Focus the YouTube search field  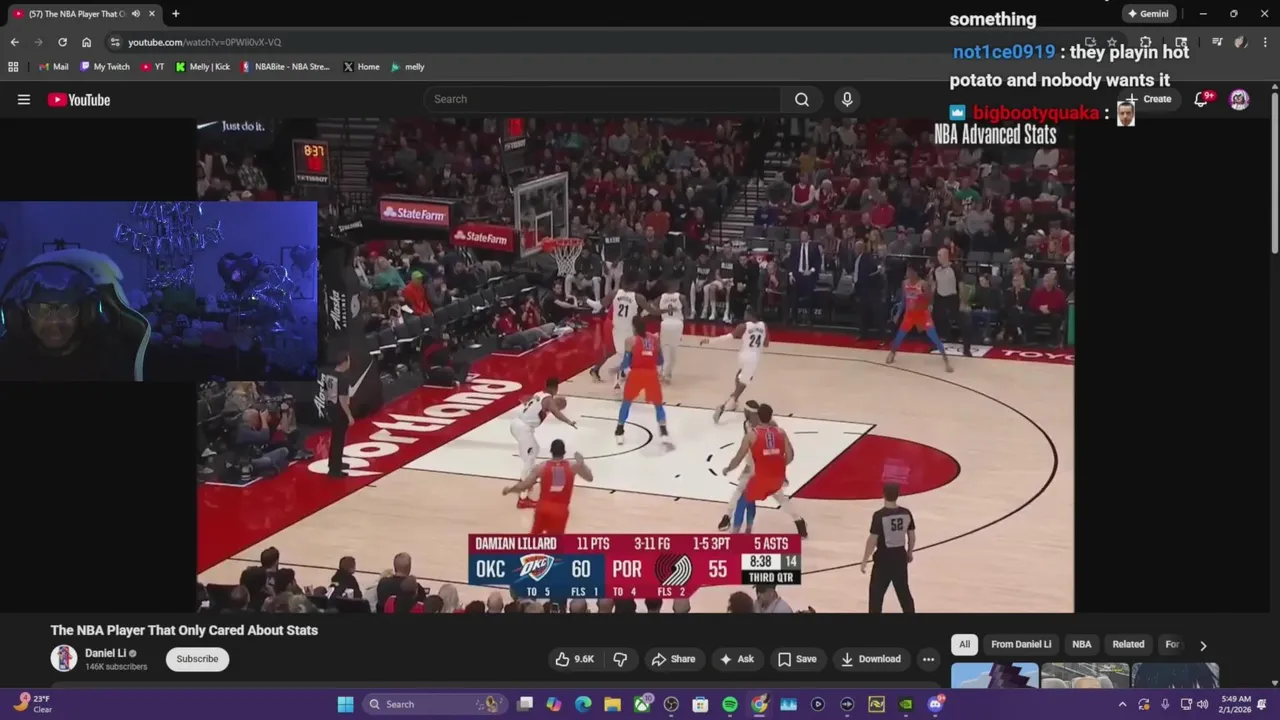[602, 99]
